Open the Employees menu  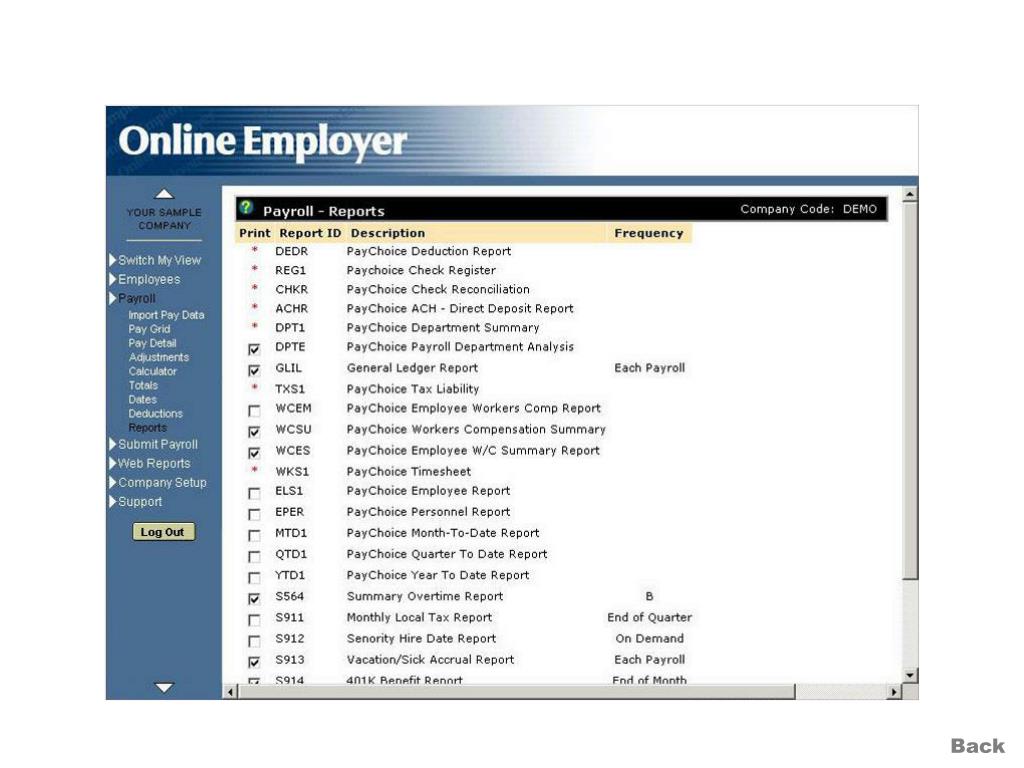149,280
